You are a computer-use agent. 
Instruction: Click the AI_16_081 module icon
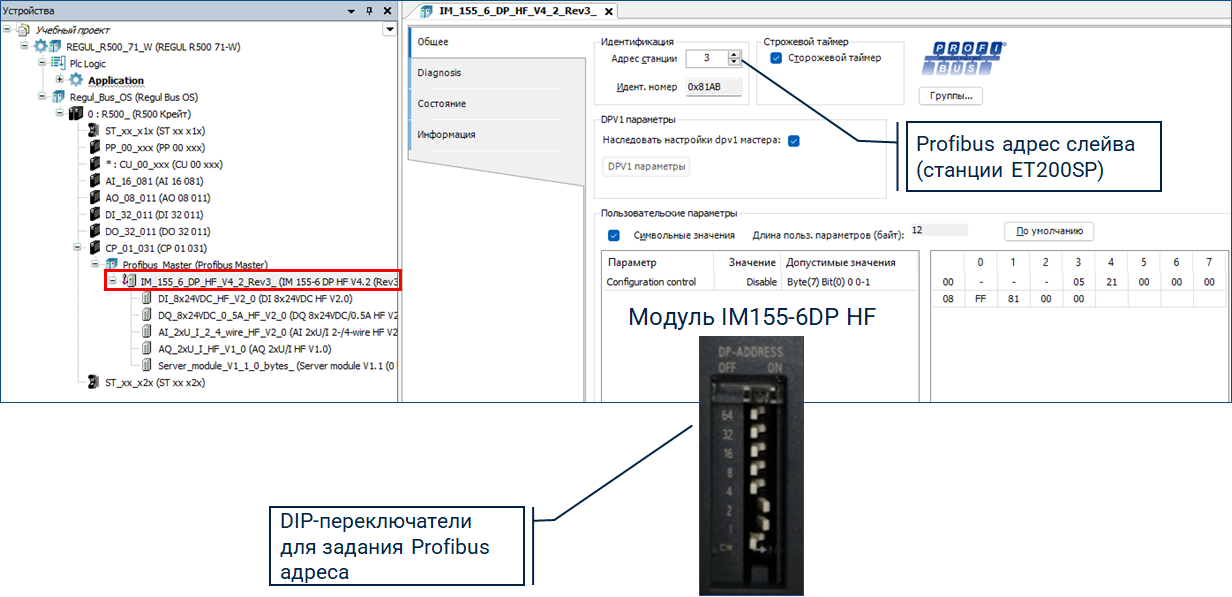[x=94, y=181]
